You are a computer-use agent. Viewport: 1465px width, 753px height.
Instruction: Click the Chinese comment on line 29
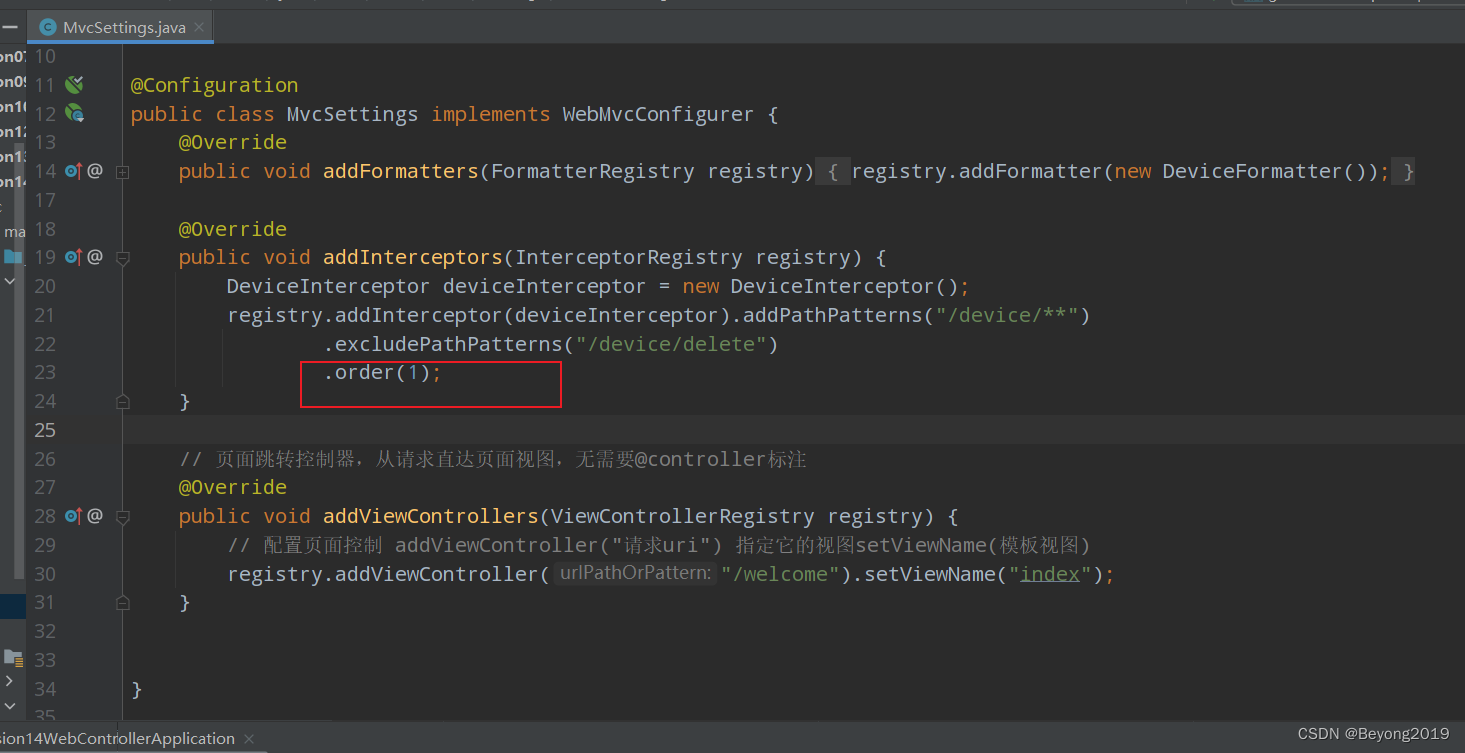point(659,545)
